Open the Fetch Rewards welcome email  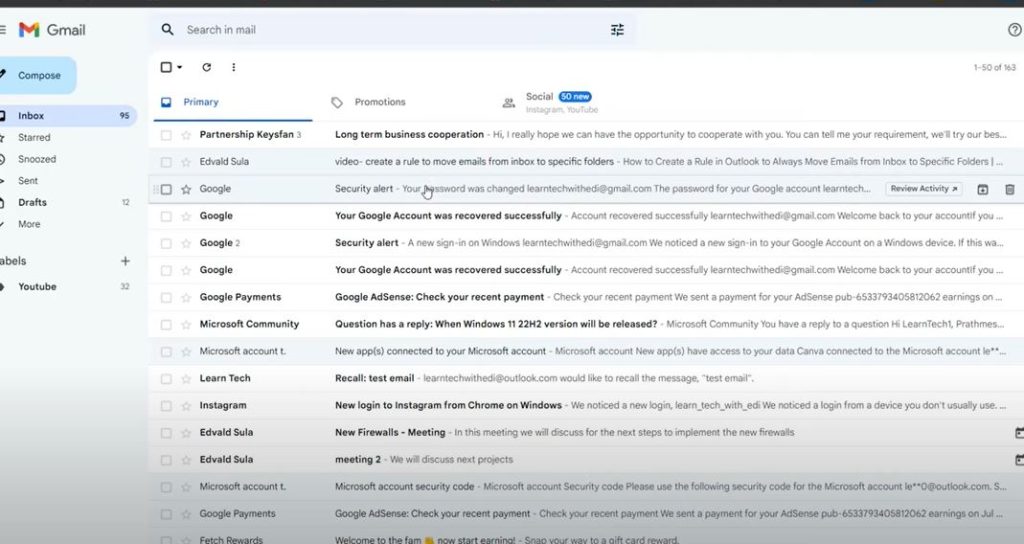click(586, 537)
